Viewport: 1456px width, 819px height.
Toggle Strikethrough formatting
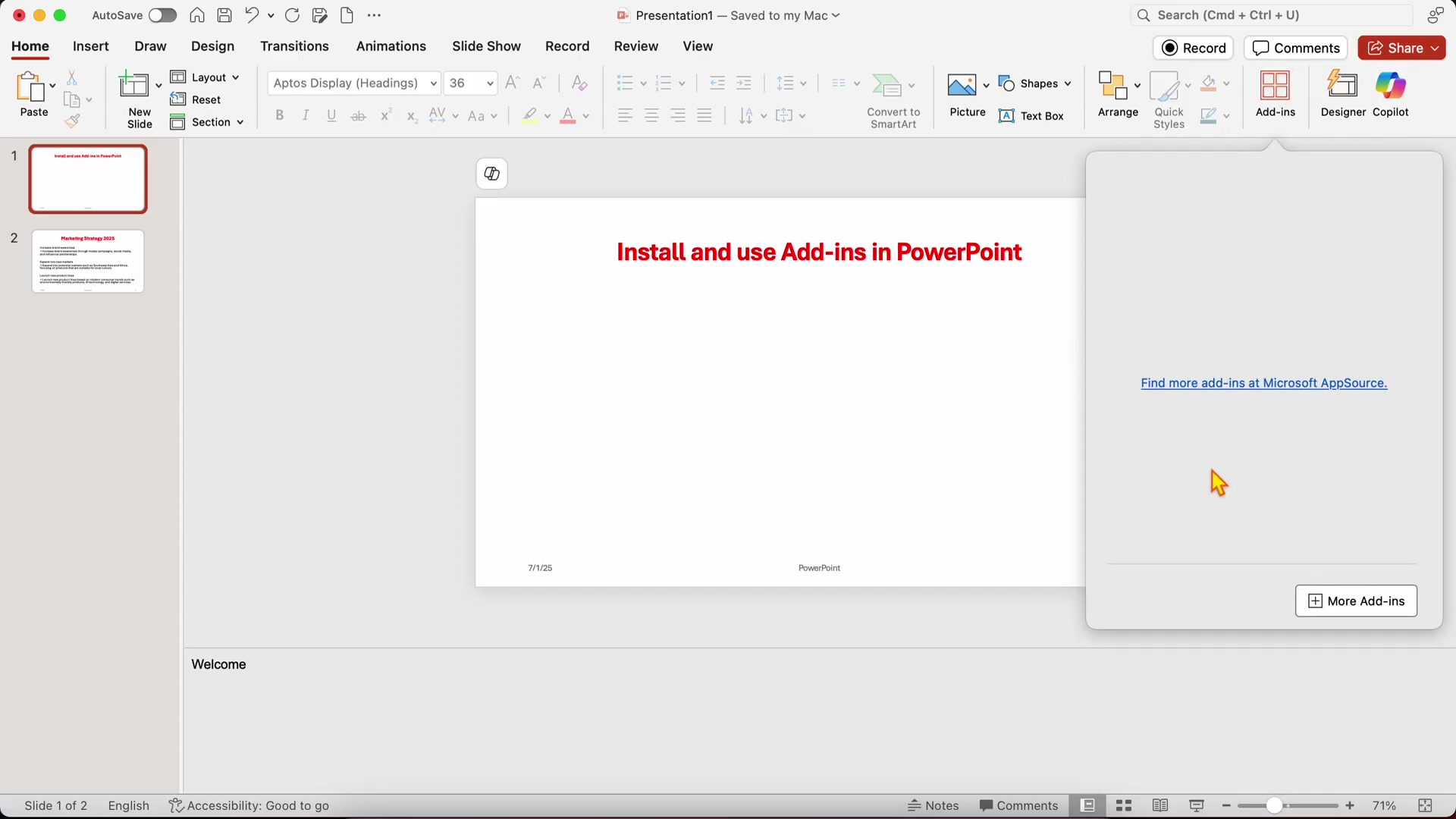[x=359, y=116]
